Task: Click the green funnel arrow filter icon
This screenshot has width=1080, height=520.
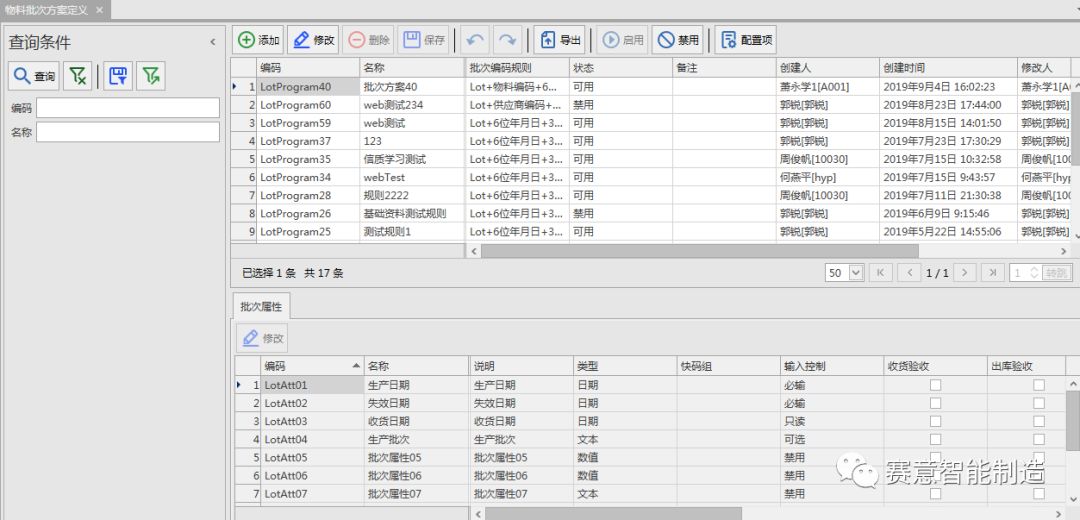Action: point(150,76)
